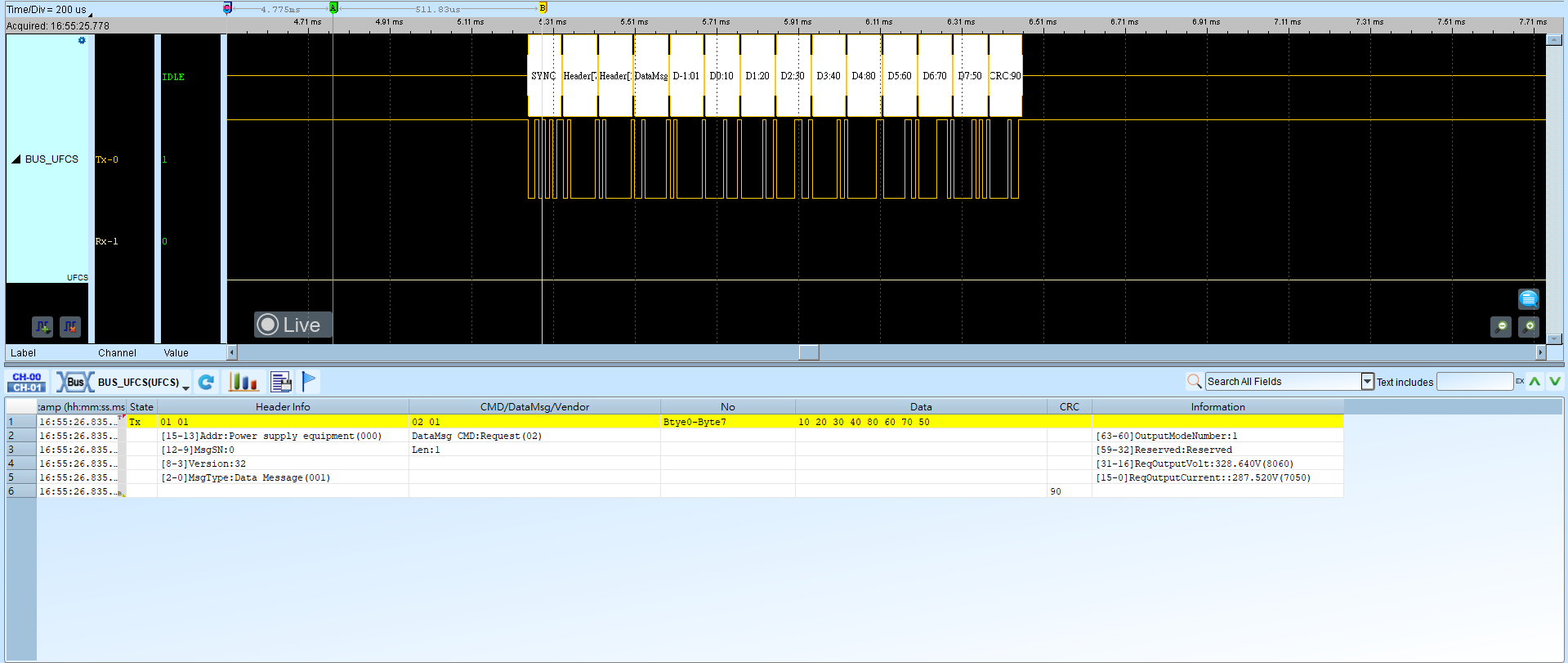Click the blue flag marker icon
Viewport: 1568px width, 663px height.
click(x=309, y=381)
